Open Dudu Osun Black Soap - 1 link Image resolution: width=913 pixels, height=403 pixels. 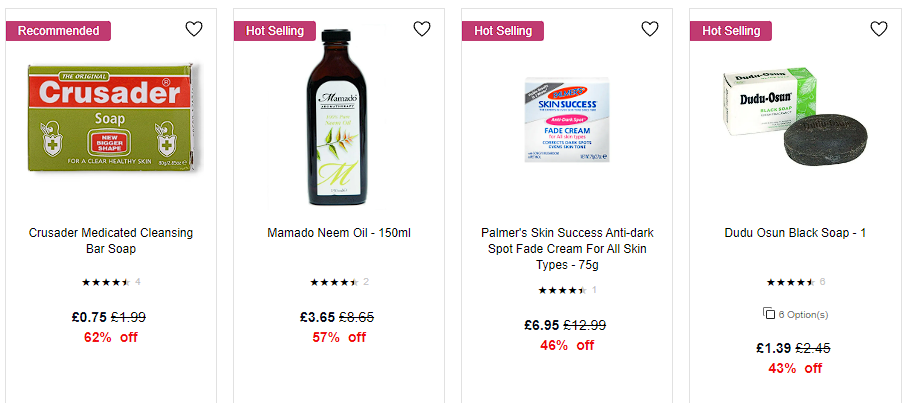(x=795, y=233)
